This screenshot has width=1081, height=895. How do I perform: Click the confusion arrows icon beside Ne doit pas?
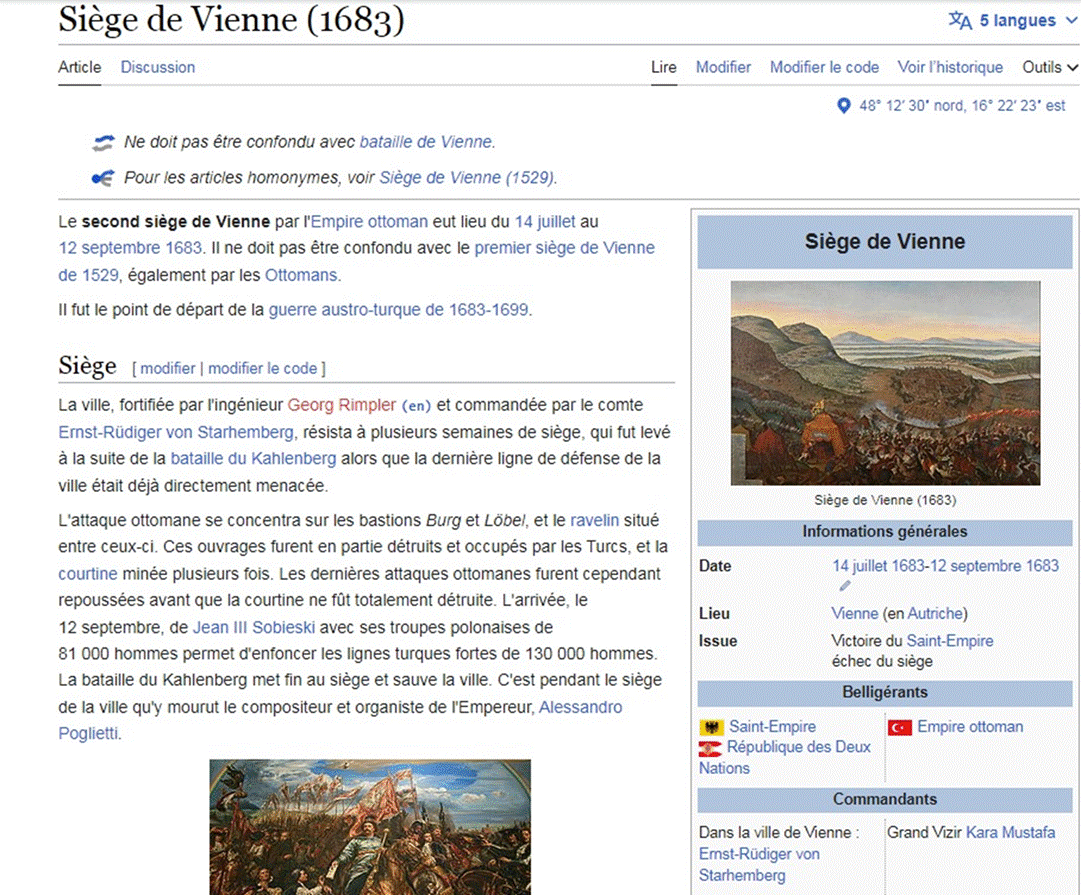(103, 143)
